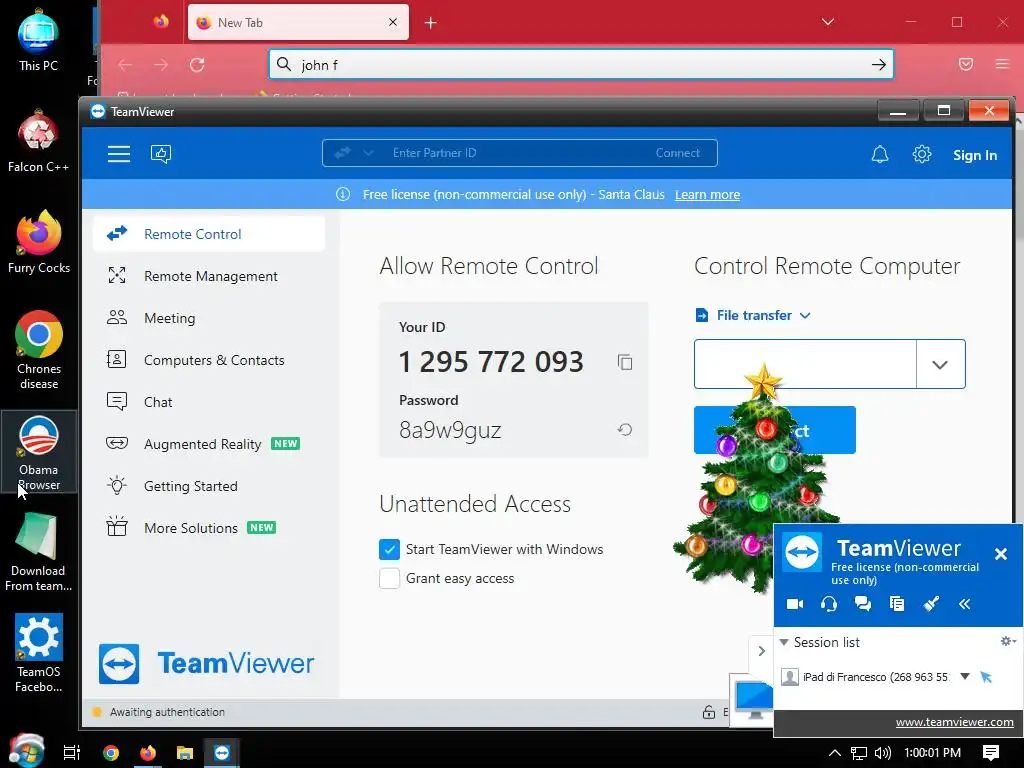The image size is (1024, 768).
Task: Open the iPad di Francesco session dropdown
Action: [x=965, y=677]
